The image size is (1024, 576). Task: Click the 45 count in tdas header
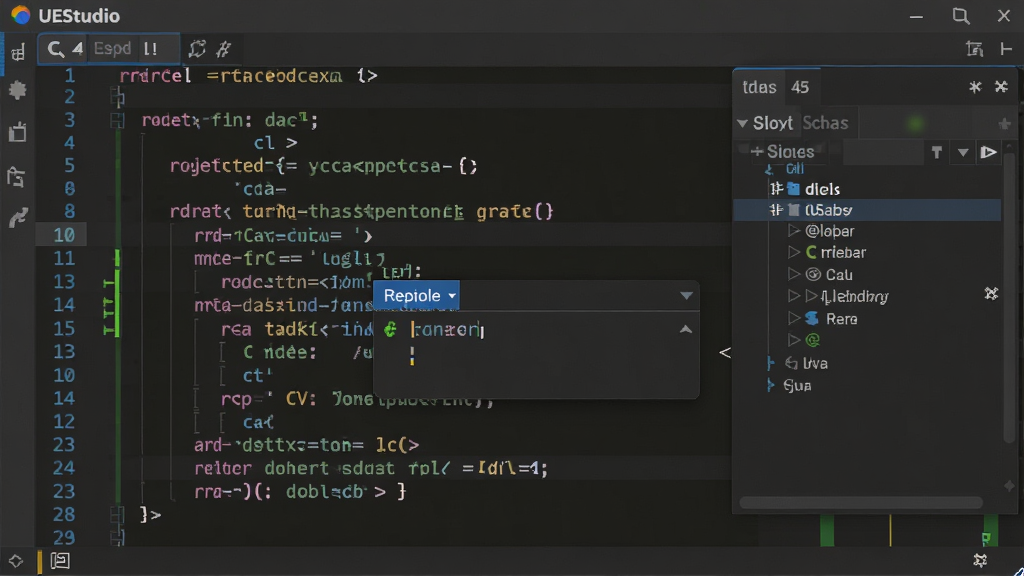coord(800,87)
